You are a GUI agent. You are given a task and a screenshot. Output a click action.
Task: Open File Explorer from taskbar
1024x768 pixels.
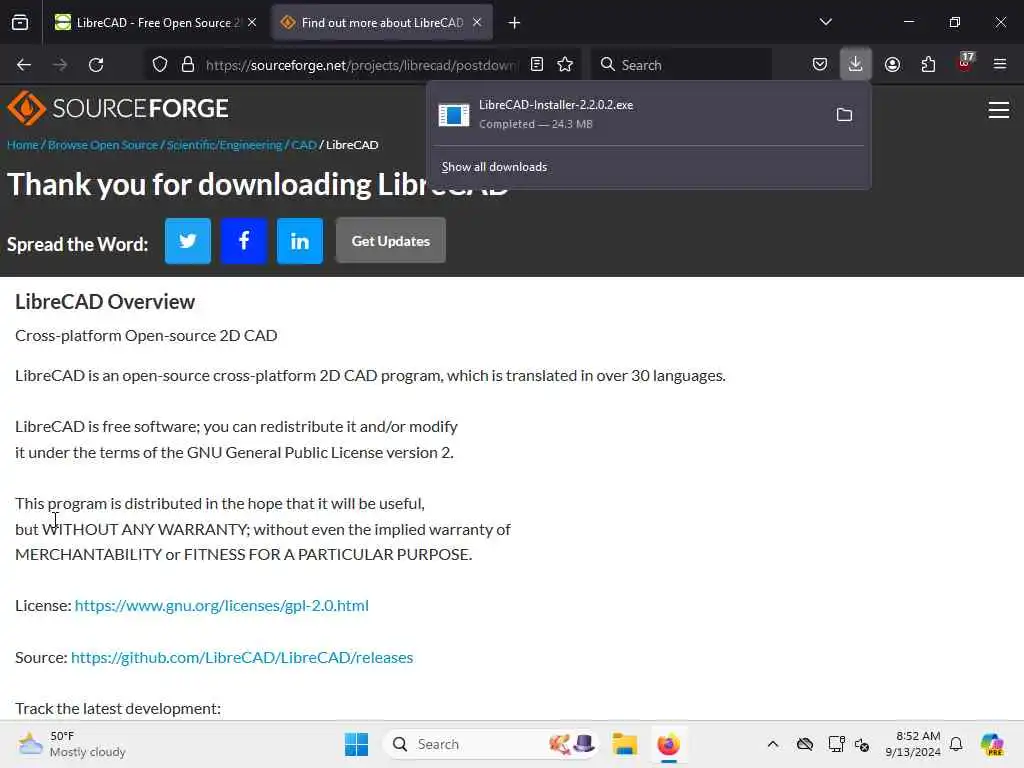[624, 744]
